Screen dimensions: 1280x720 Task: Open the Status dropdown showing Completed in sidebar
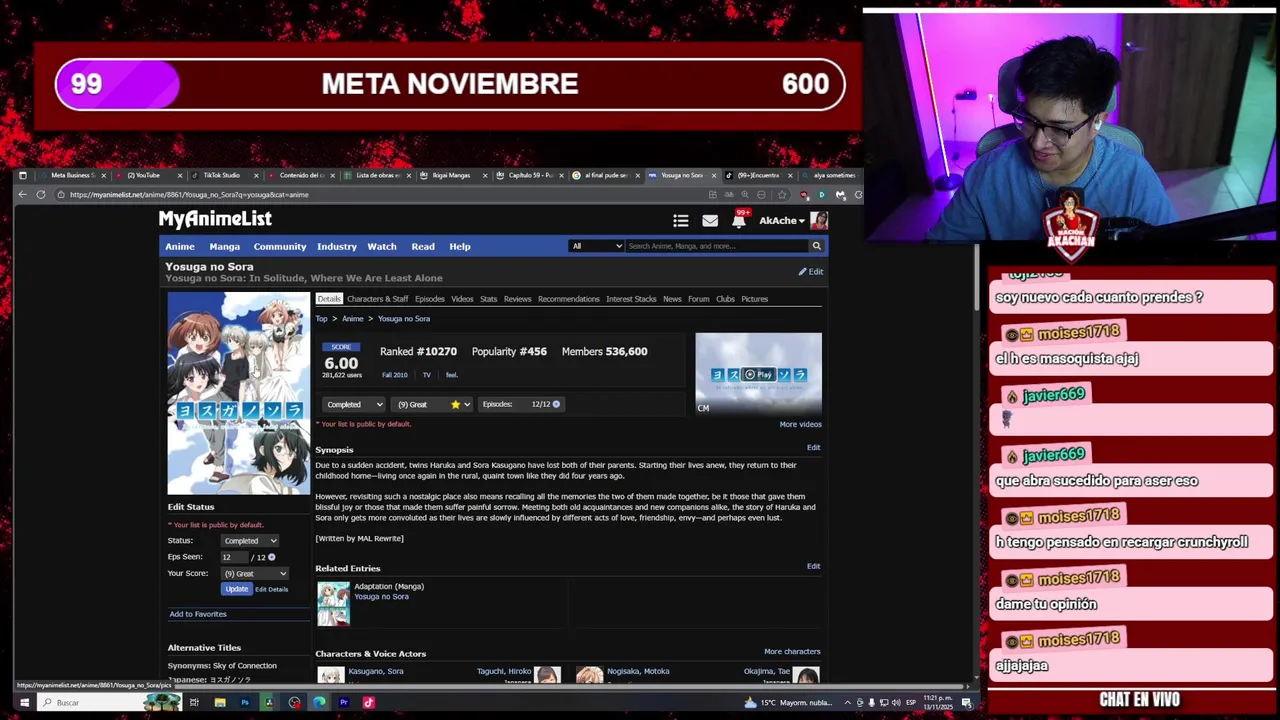pyautogui.click(x=249, y=541)
